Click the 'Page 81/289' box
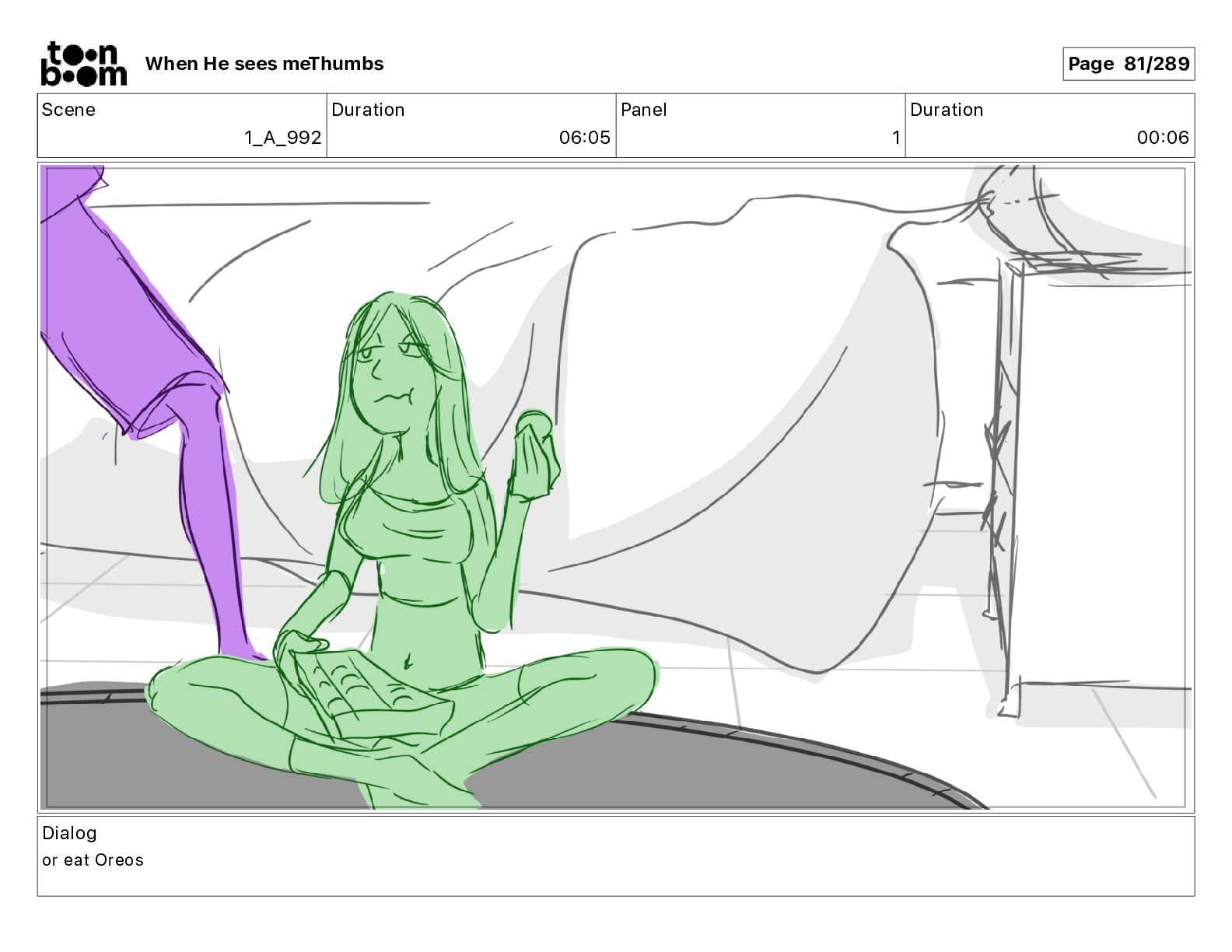1232x952 pixels. click(x=1129, y=64)
